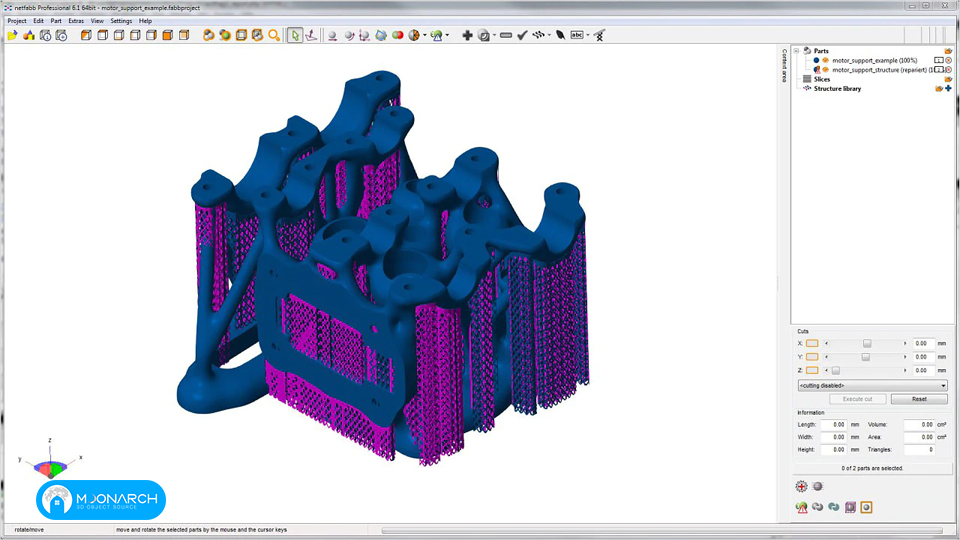960x540 pixels.
Task: Select motor_support_example (100%) in Parts tree
Action: click(x=874, y=61)
